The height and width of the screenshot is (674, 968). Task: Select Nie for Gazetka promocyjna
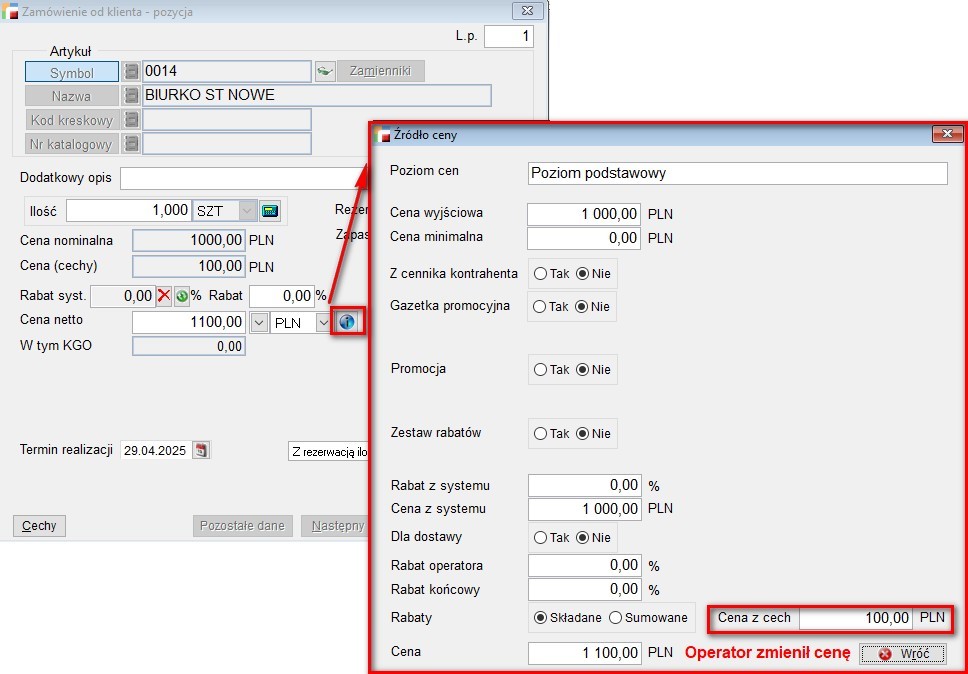click(x=582, y=307)
